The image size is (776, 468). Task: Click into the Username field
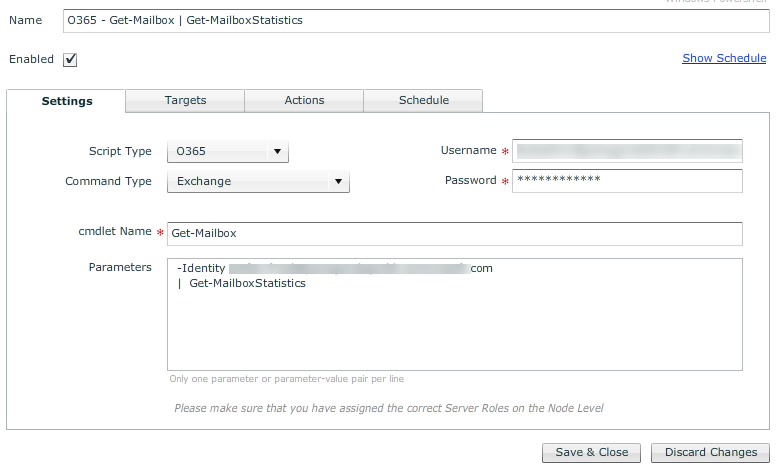pyautogui.click(x=627, y=151)
